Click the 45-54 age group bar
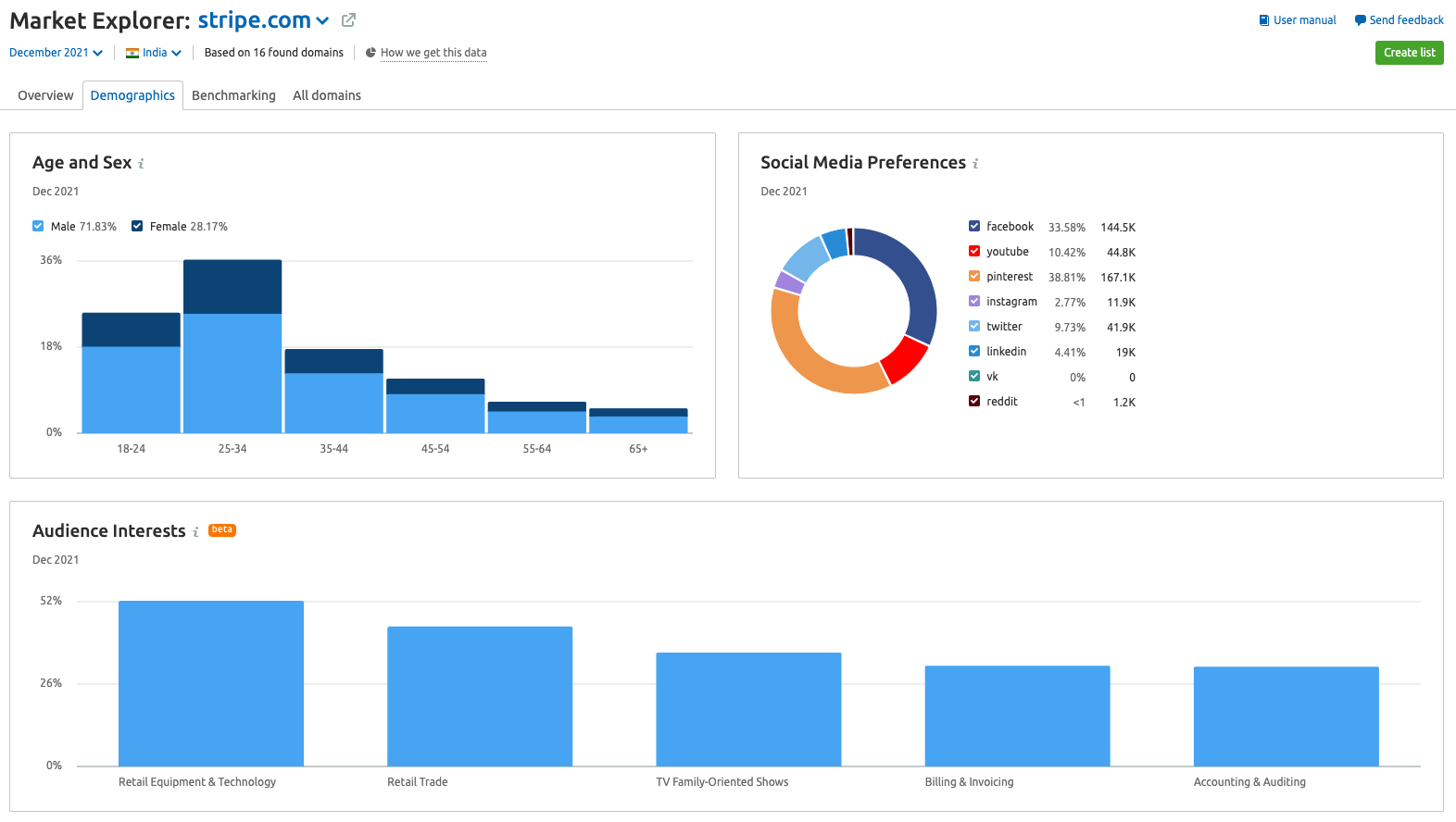Screen dimensions: 1456x822 [x=435, y=405]
